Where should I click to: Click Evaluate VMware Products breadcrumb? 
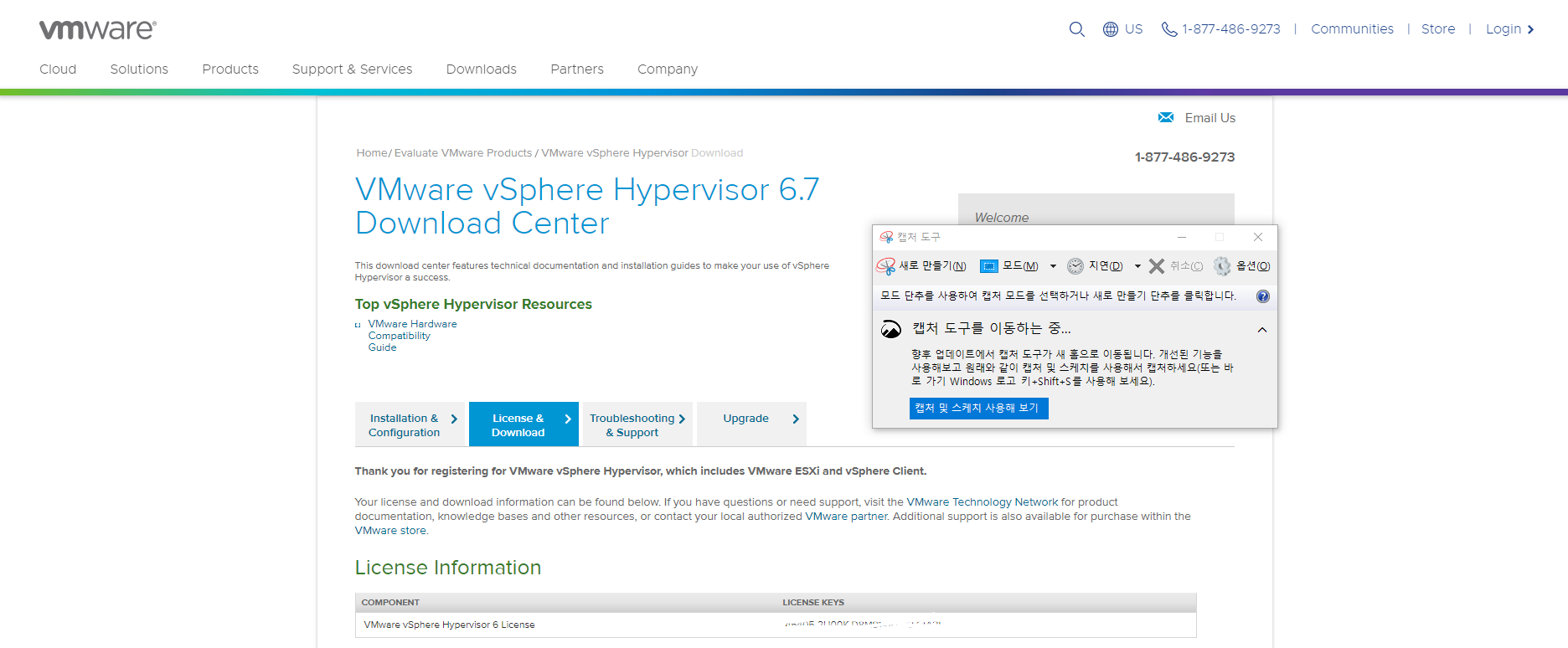pos(463,153)
